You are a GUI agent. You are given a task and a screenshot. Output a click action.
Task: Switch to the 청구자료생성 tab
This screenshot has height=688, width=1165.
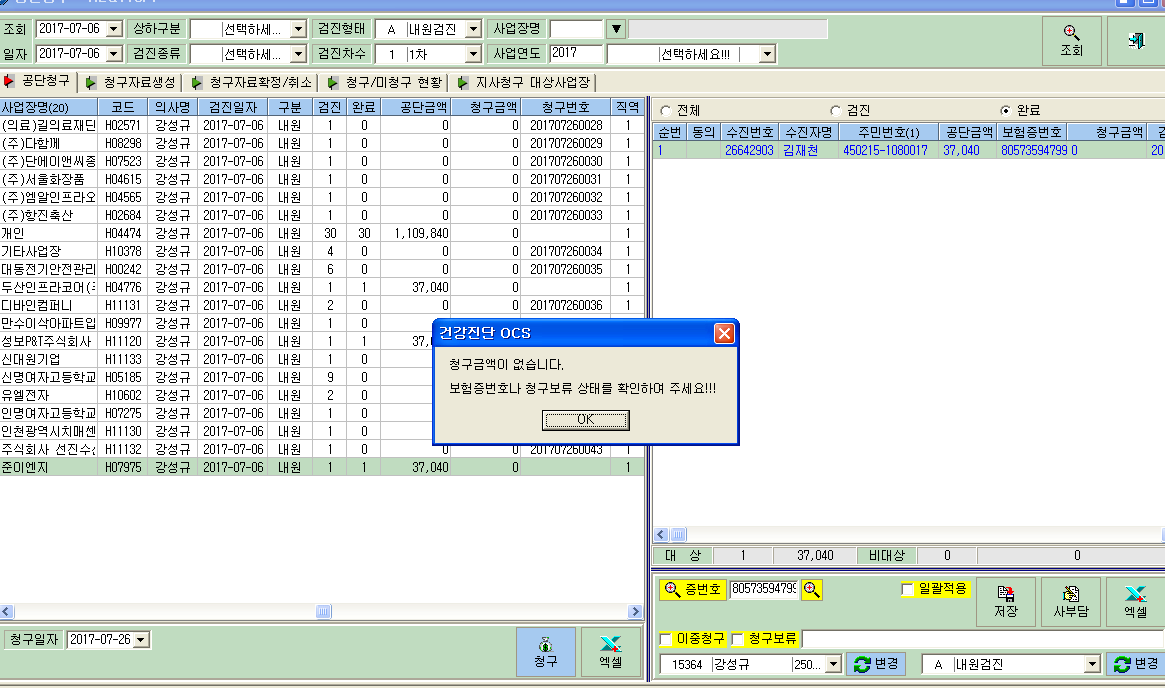pyautogui.click(x=131, y=82)
